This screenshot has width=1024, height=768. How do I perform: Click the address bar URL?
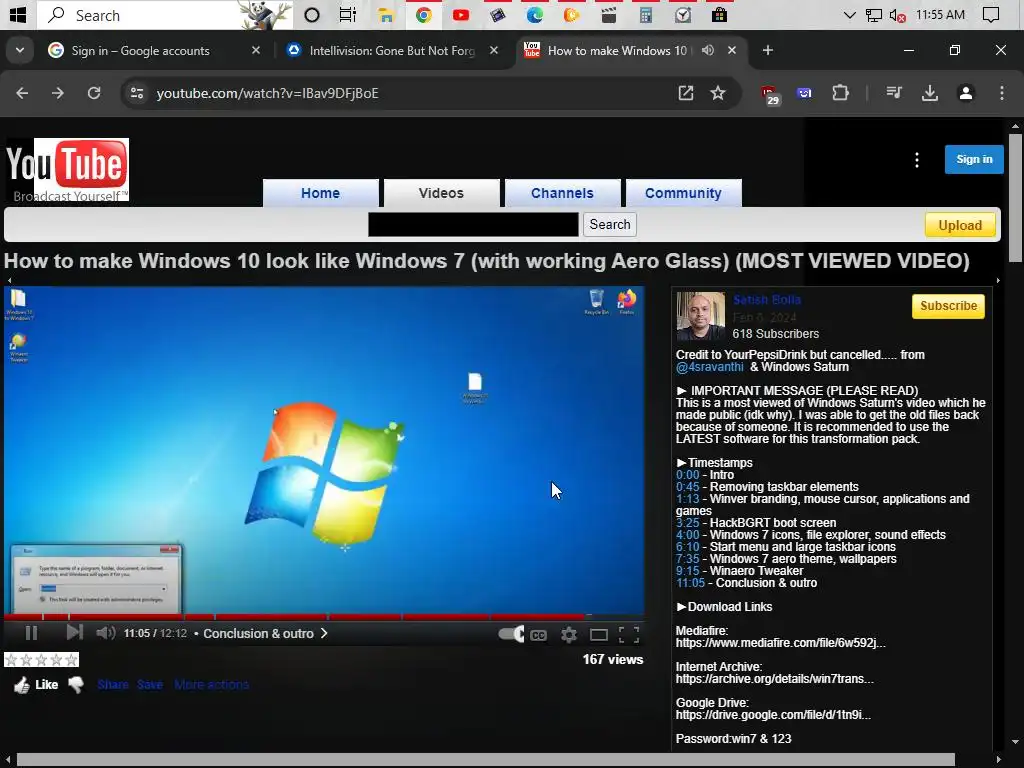(267, 93)
